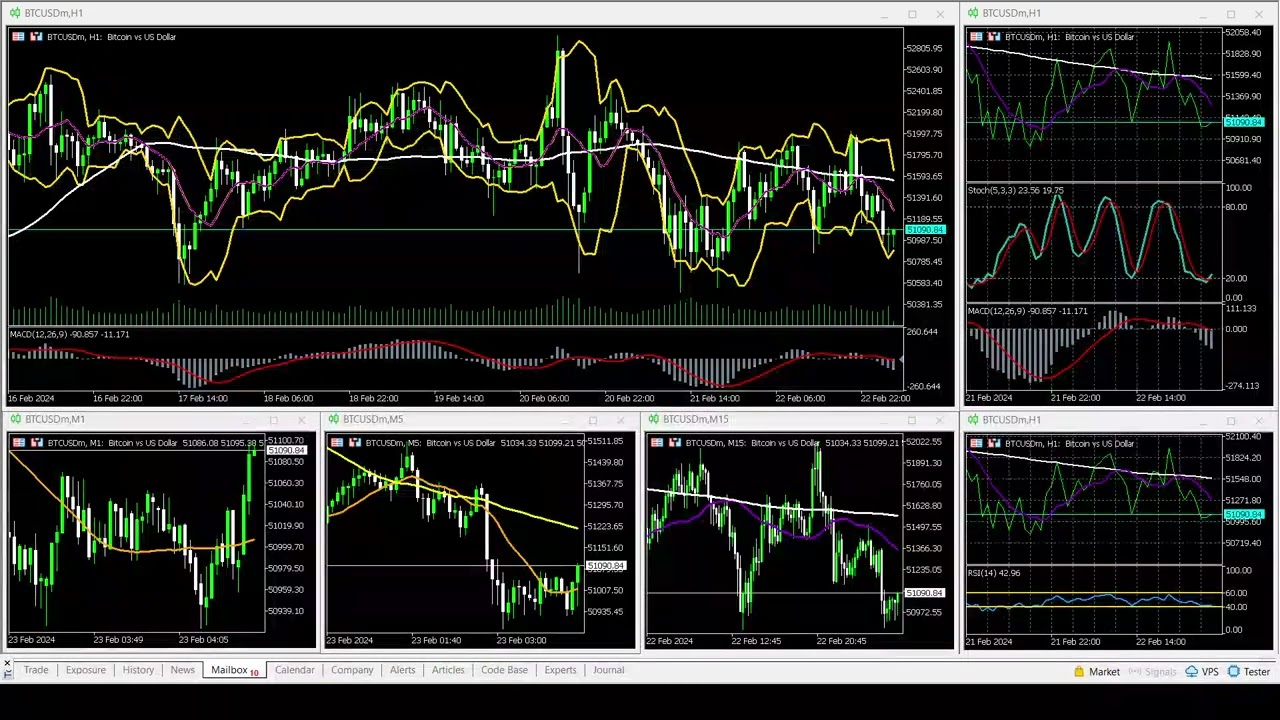Open Depth of Market icon in M15 chart
The image size is (1280, 720).
pyautogui.click(x=656, y=443)
